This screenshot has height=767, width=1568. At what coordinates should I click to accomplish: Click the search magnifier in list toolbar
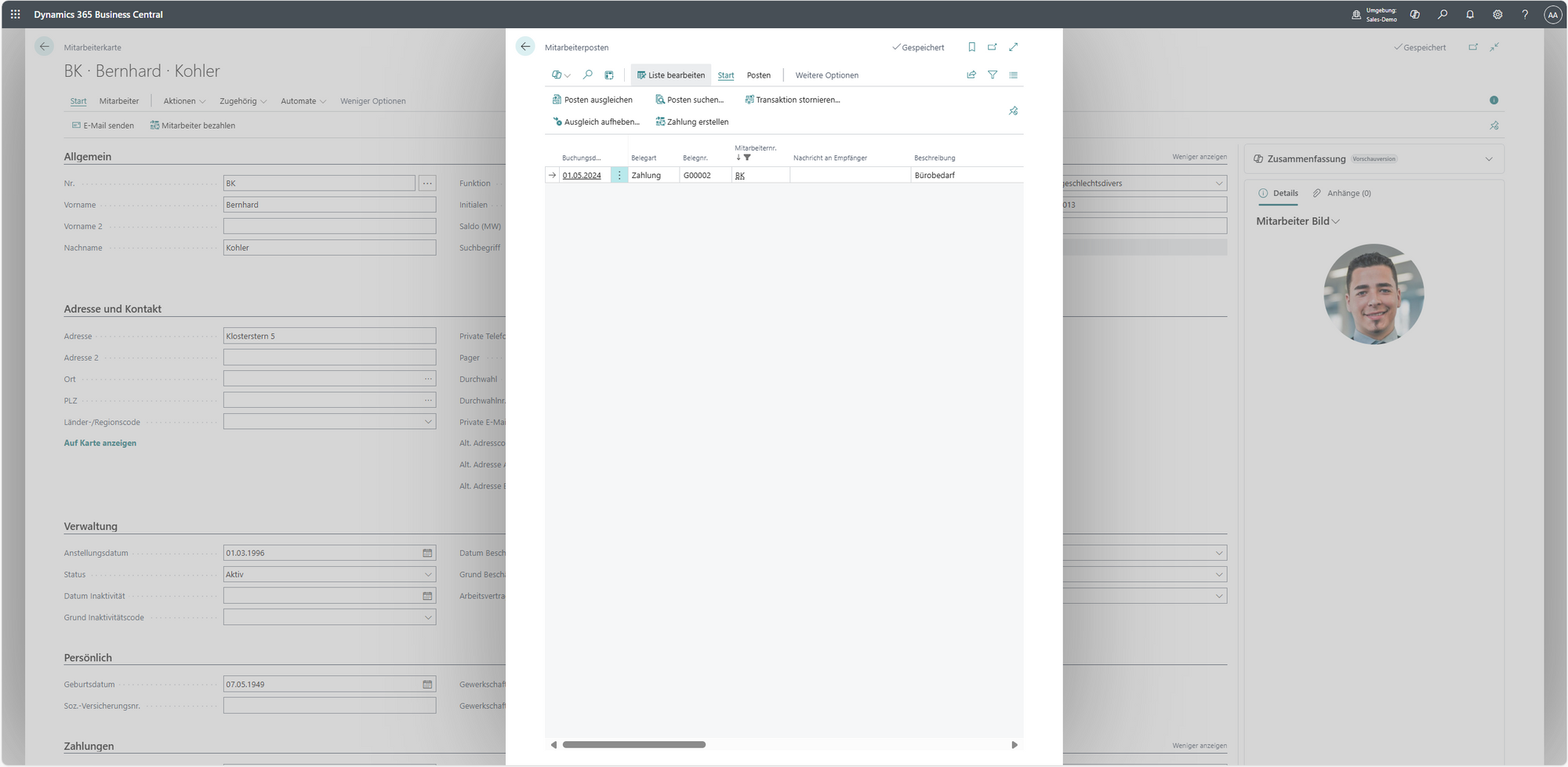[588, 75]
